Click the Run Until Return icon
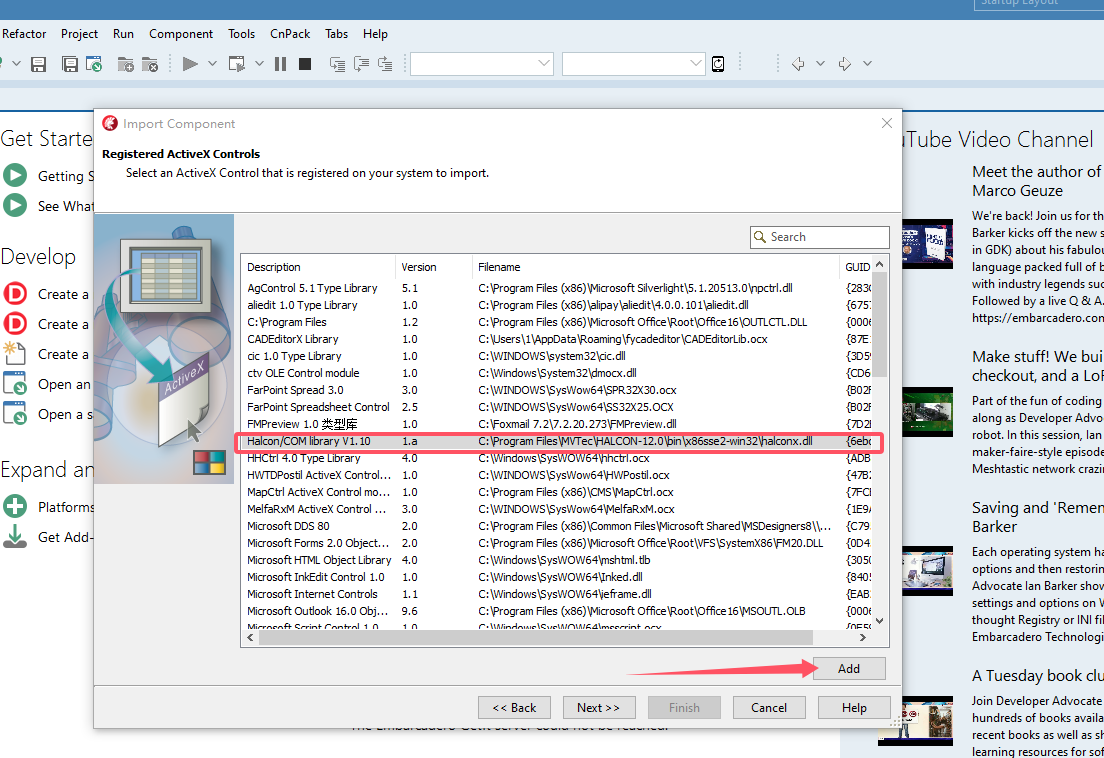This screenshot has width=1104, height=758. (x=385, y=64)
